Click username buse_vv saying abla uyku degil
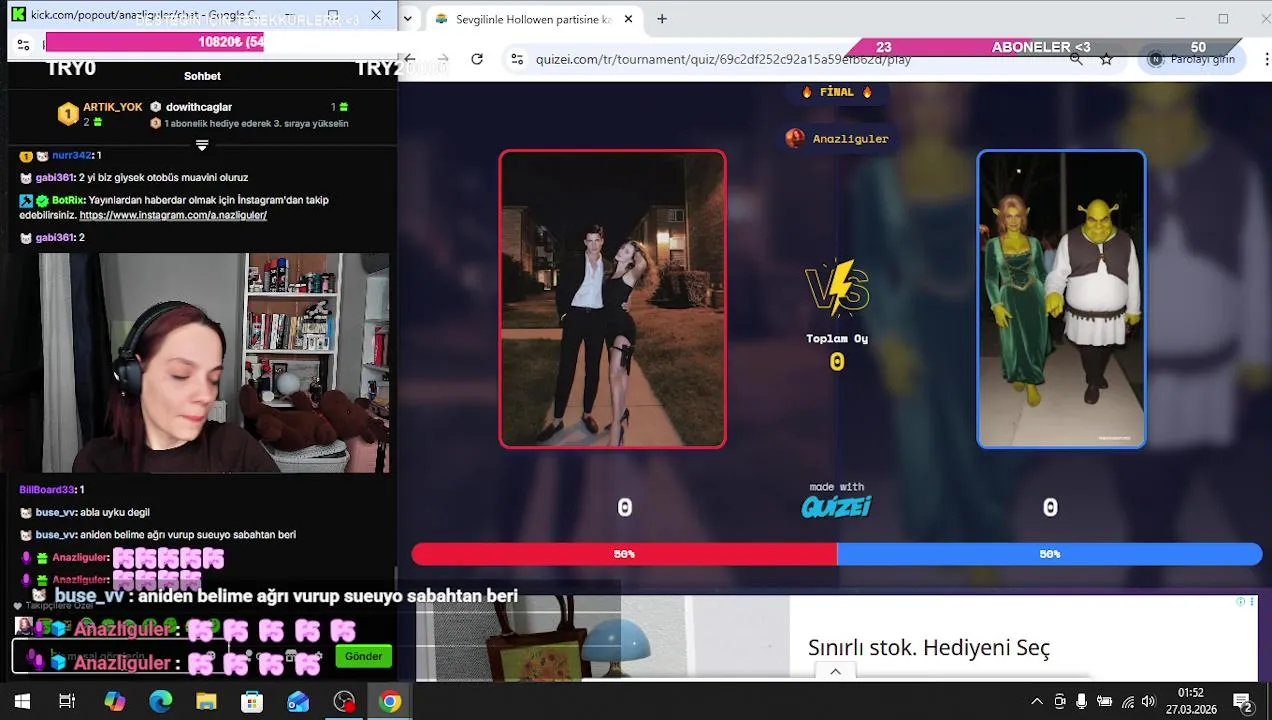This screenshot has width=1272, height=720. (55, 512)
